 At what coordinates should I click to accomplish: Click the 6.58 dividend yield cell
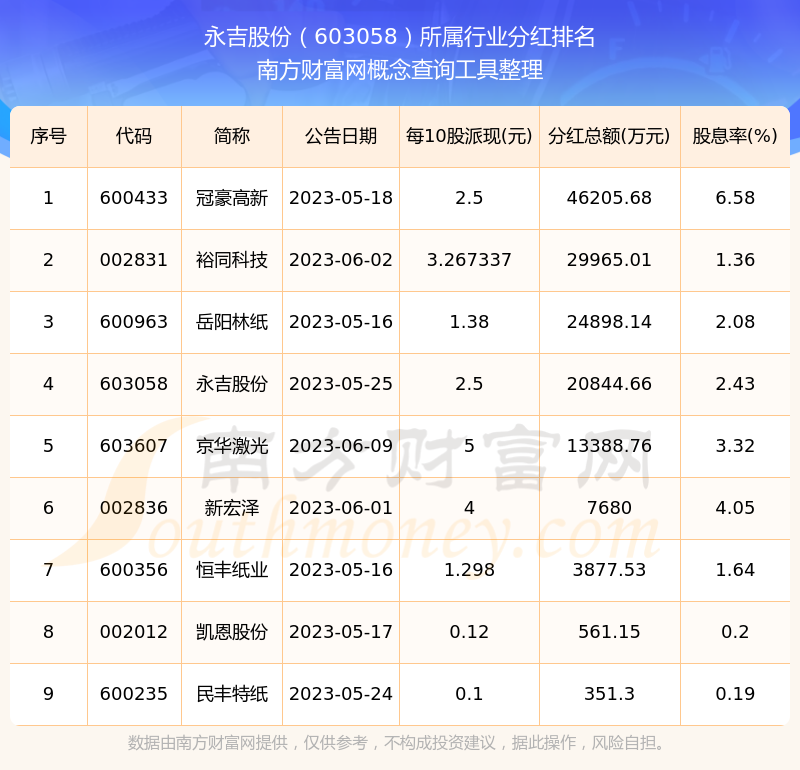coord(735,198)
